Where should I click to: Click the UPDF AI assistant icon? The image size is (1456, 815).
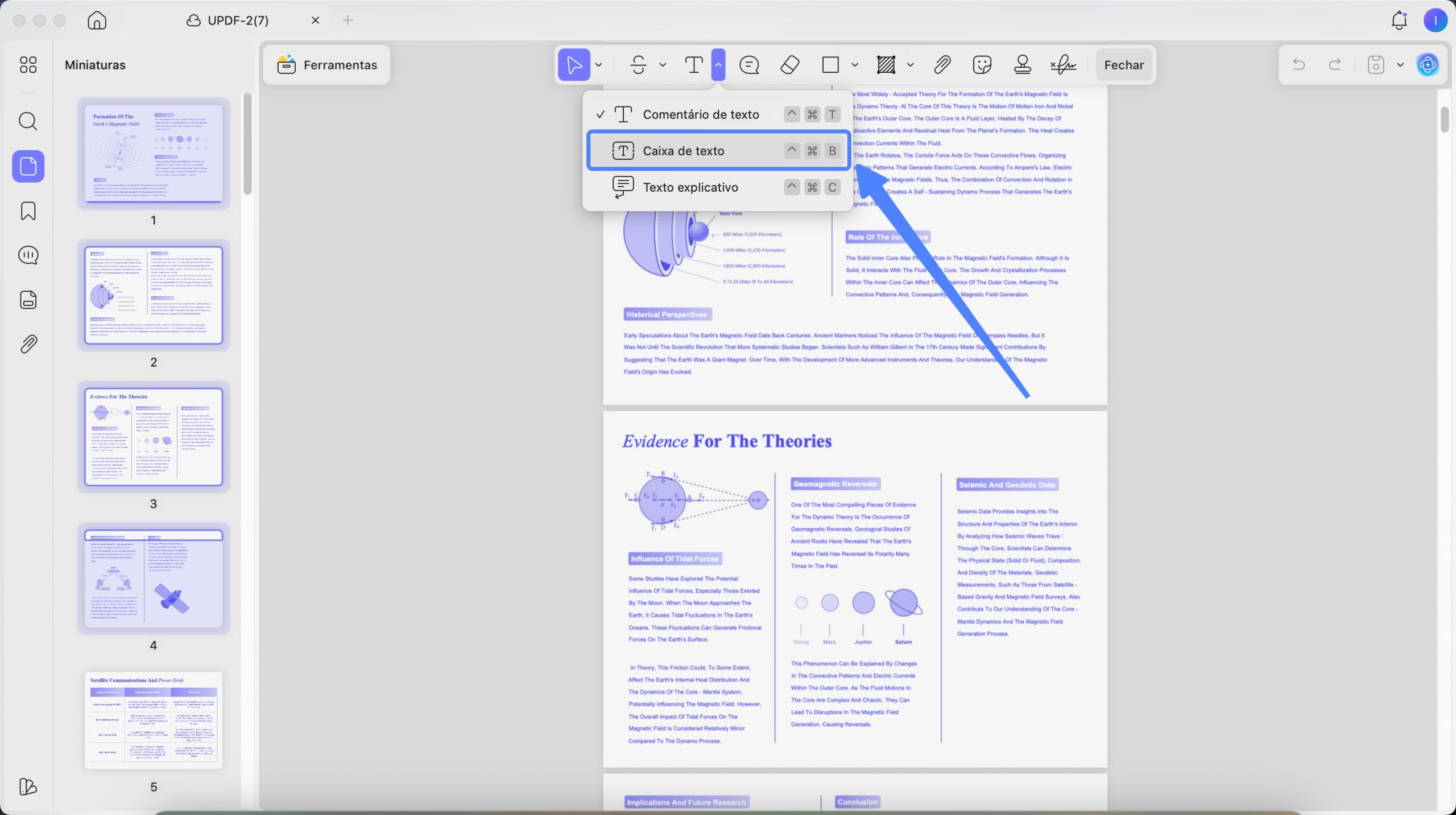[x=1428, y=65]
